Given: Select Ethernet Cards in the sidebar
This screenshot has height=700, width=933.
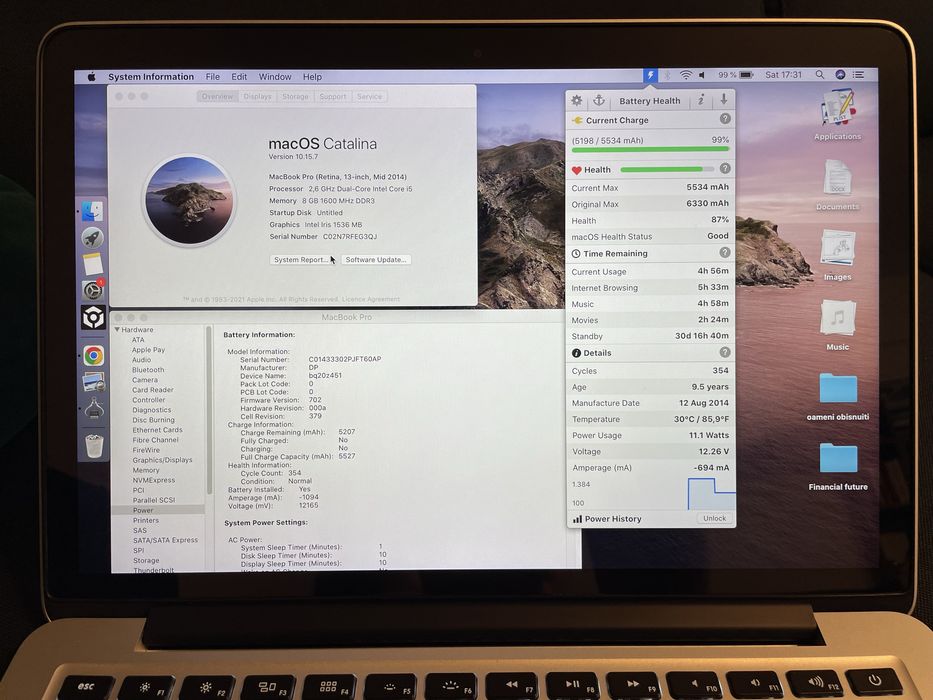Looking at the screenshot, I should 157,430.
